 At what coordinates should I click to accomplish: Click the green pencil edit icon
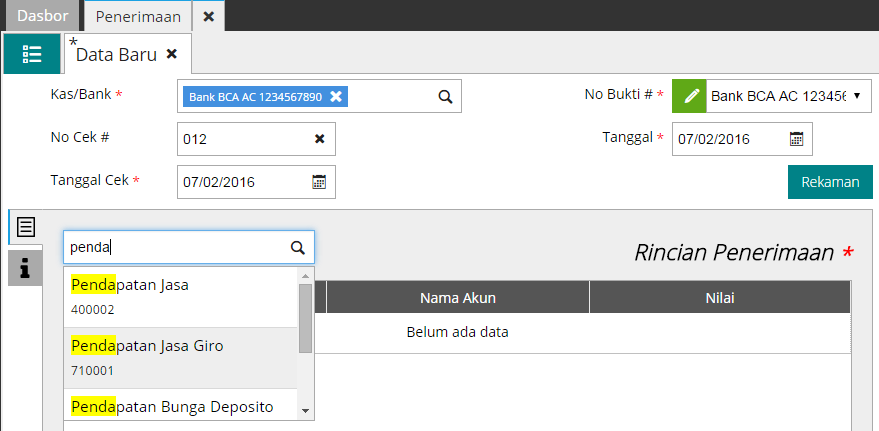pos(689,97)
